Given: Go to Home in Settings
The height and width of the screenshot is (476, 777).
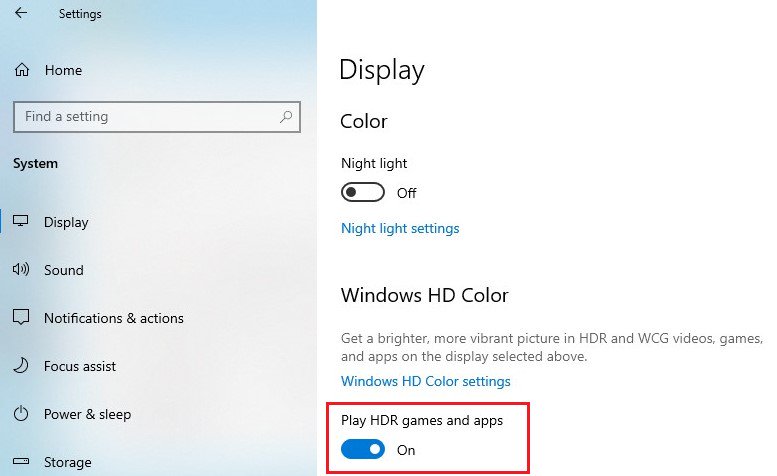Looking at the screenshot, I should click(x=63, y=71).
